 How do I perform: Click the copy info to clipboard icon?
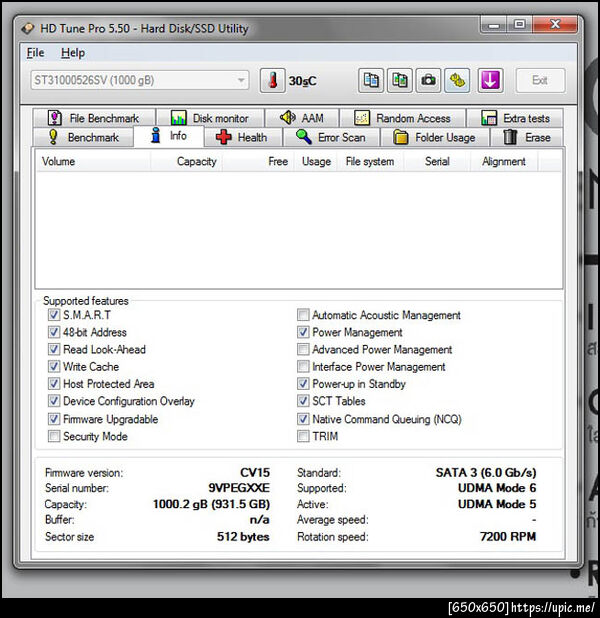coord(371,81)
